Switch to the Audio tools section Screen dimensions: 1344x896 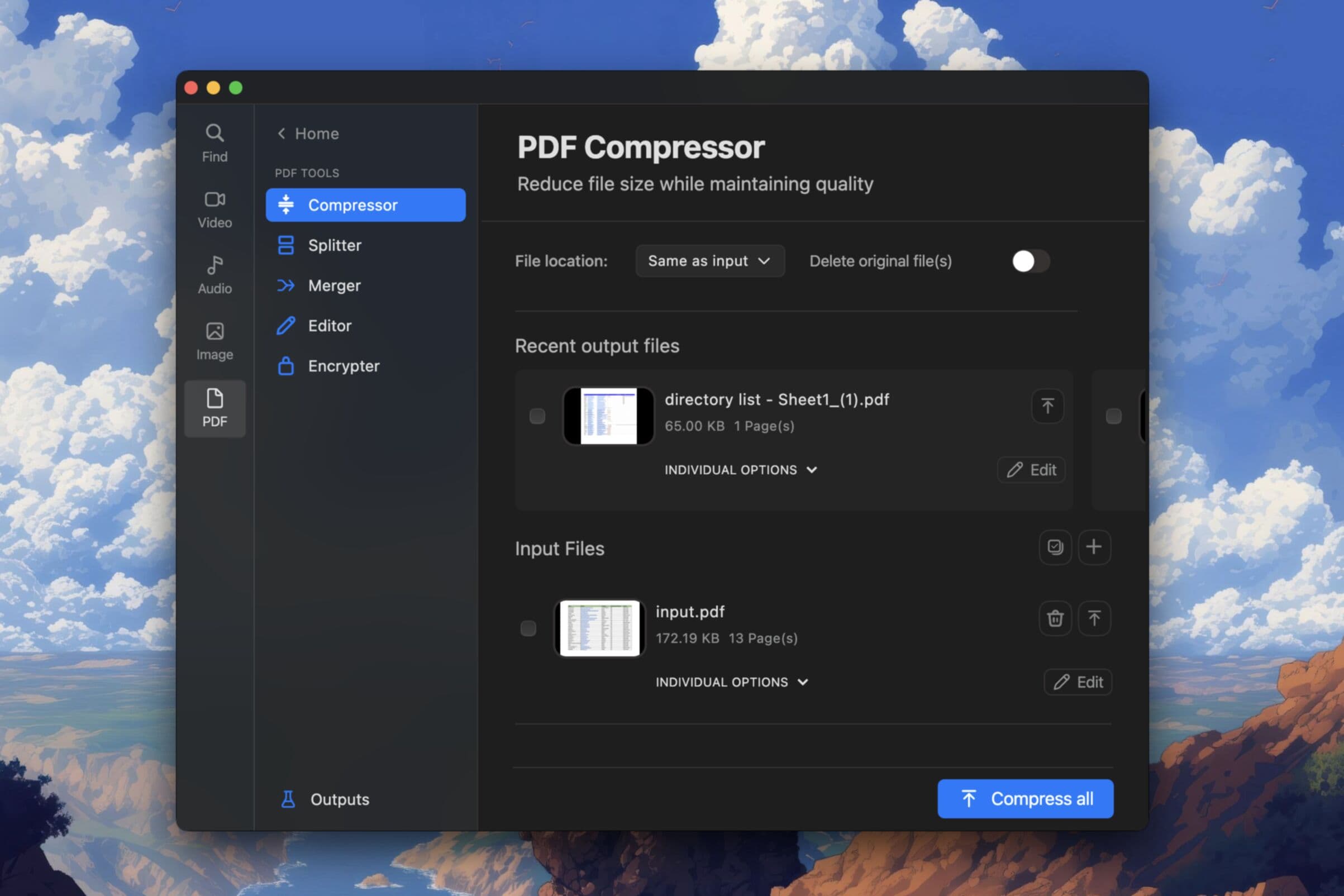215,275
